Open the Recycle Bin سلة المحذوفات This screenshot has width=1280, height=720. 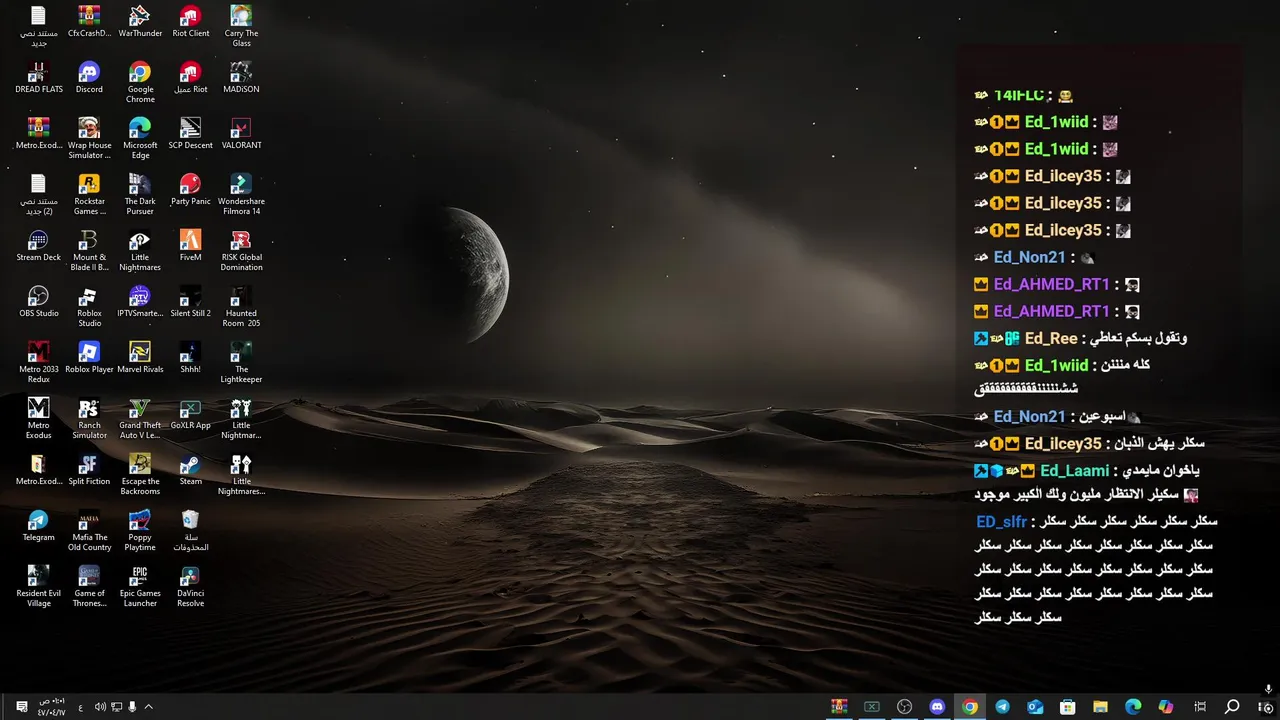[190, 531]
